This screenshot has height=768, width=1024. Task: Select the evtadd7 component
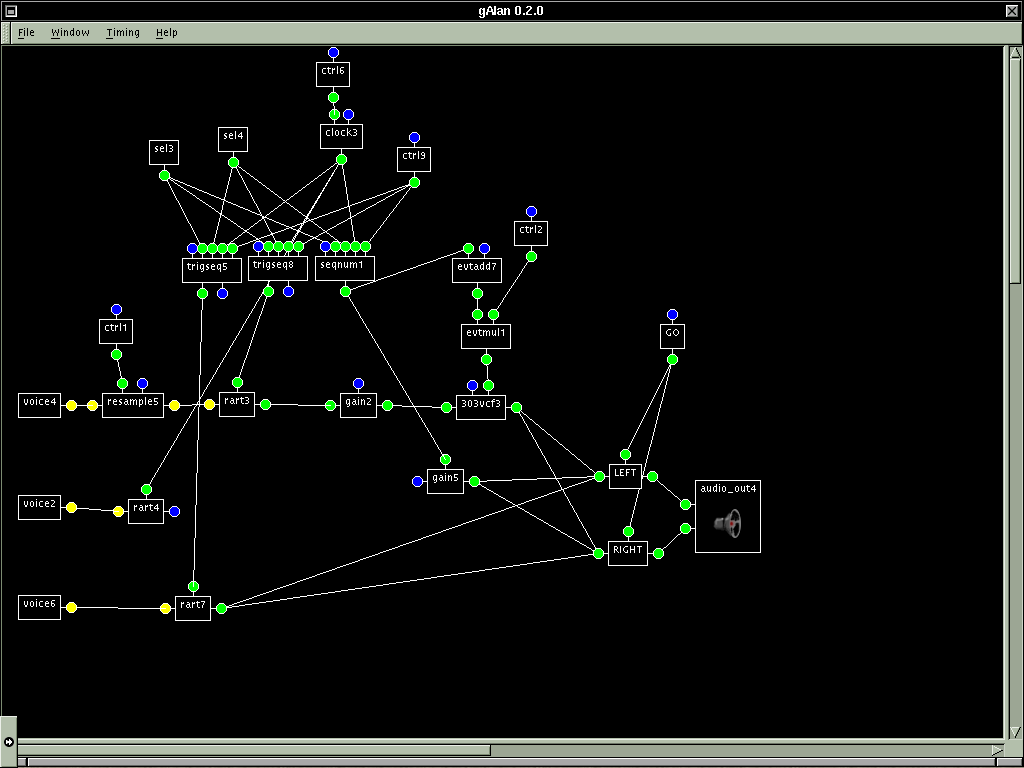477,268
